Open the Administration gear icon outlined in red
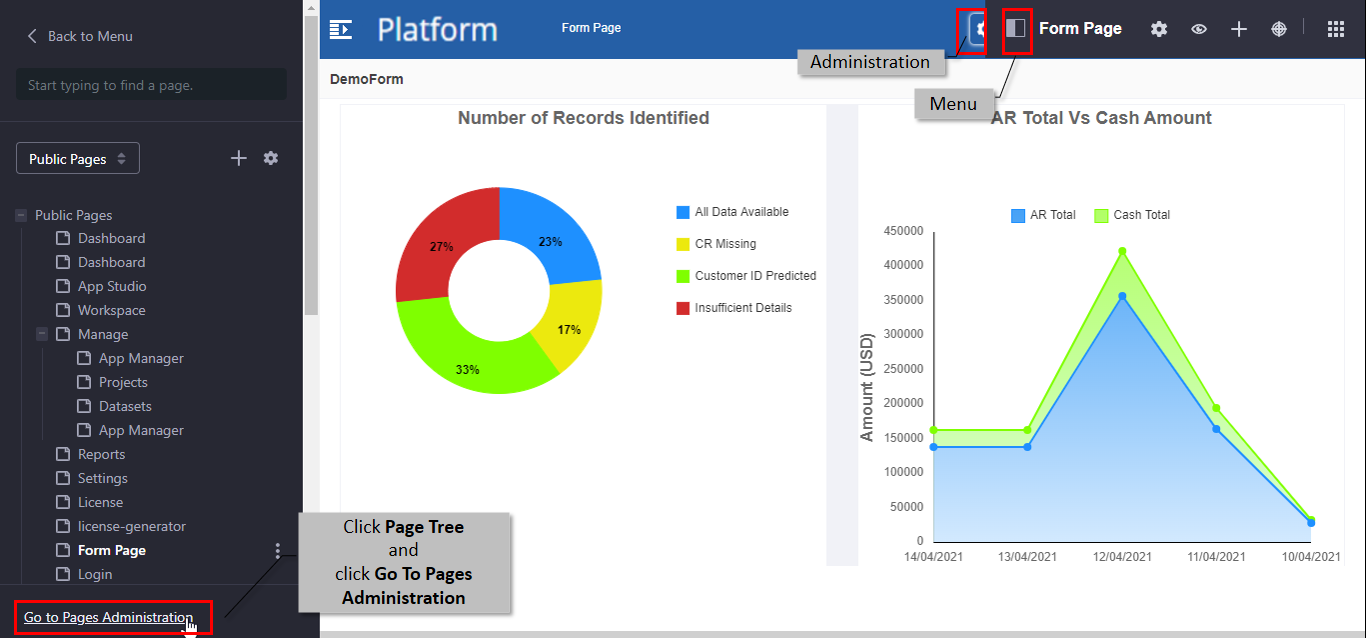Screen dimensions: 1366x638 (977, 29)
